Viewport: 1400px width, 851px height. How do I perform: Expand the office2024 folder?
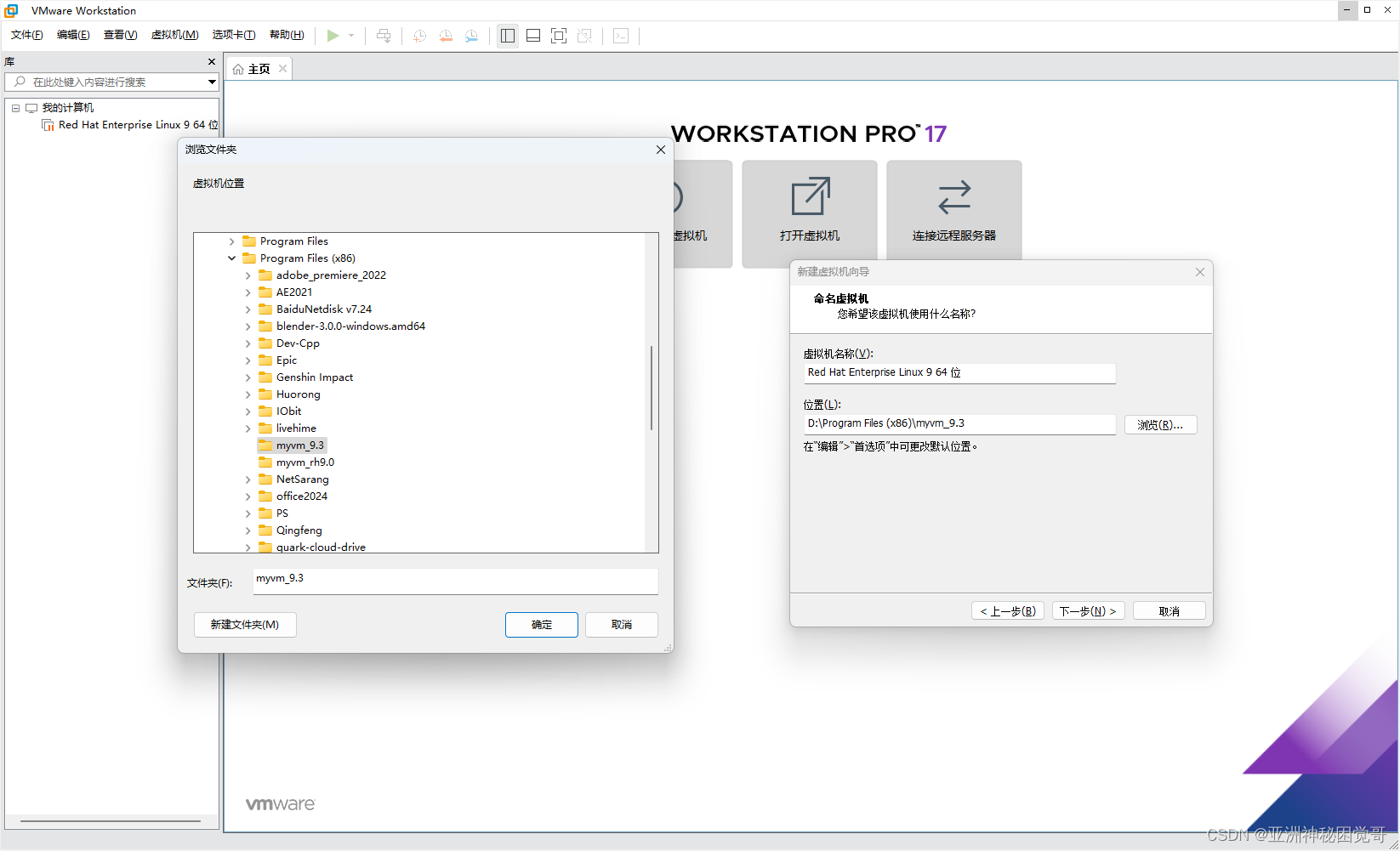(x=248, y=496)
